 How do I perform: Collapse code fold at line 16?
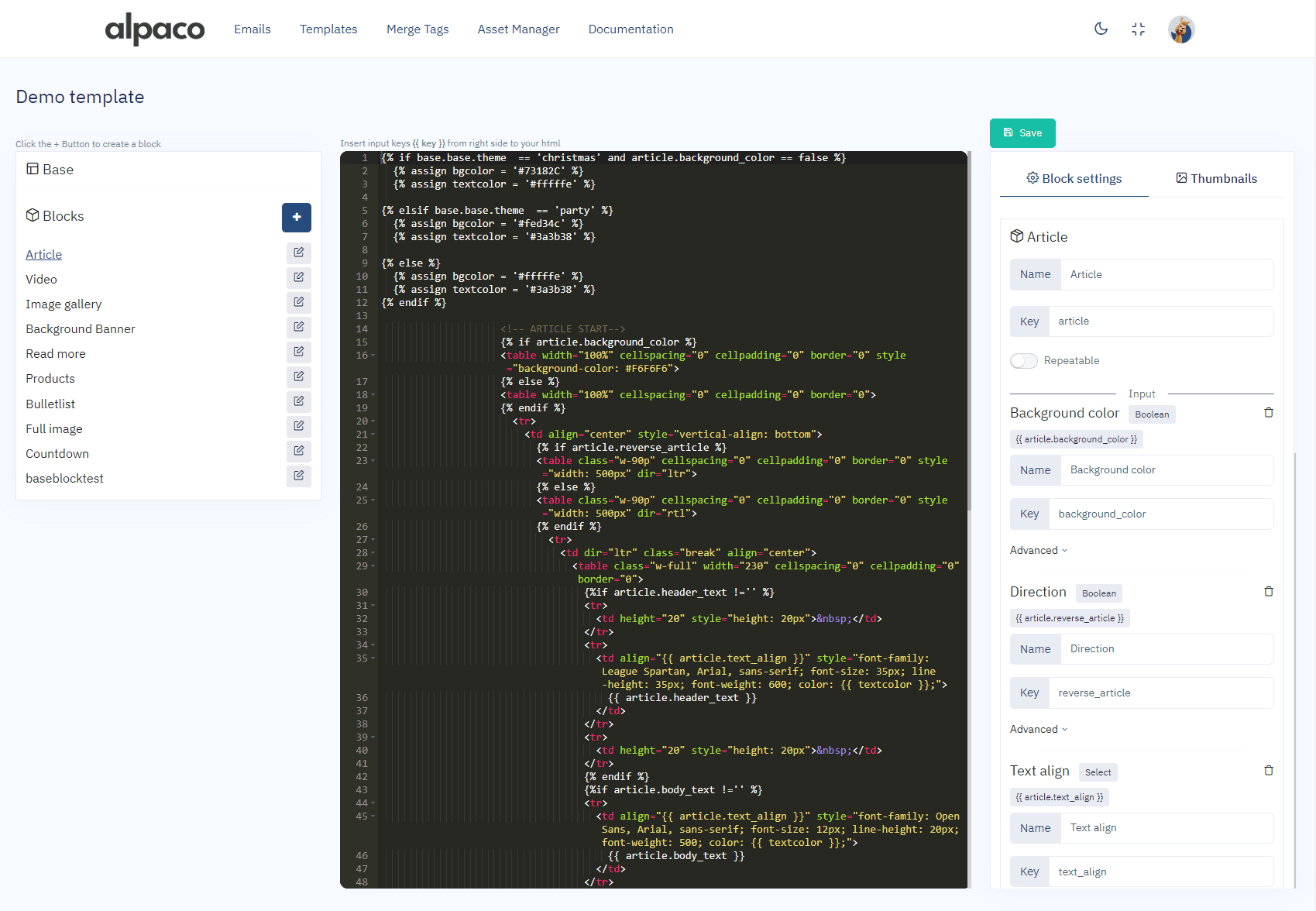[x=373, y=356]
